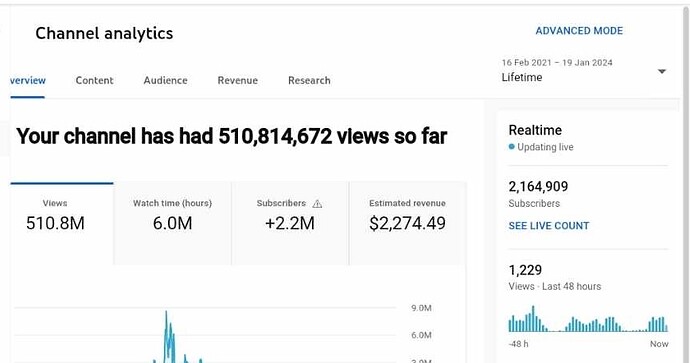This screenshot has height=363, width=690.
Task: Select the Subscribers +2.2M metric card
Action: click(x=290, y=224)
